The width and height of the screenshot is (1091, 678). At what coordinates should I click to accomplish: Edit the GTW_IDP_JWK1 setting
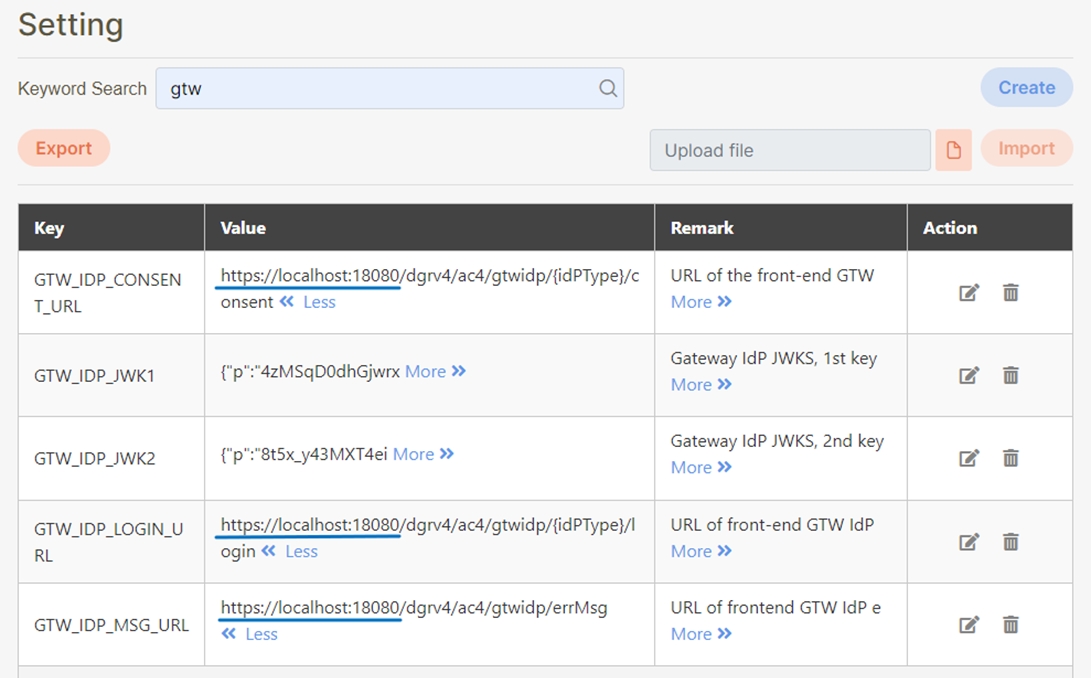pos(968,375)
